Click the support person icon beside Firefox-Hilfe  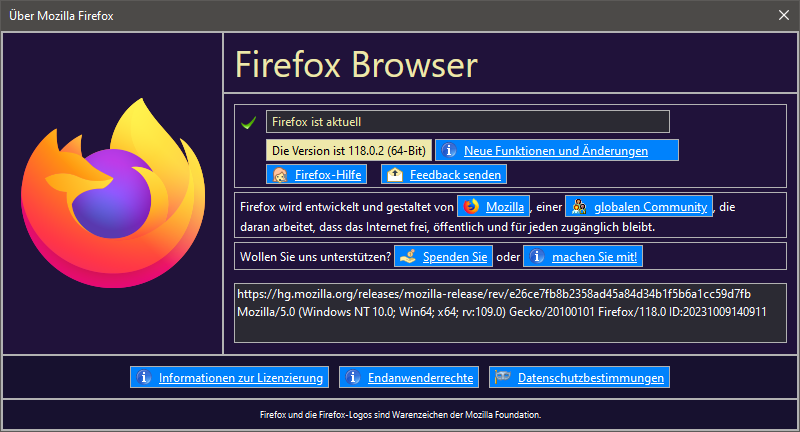tap(280, 175)
